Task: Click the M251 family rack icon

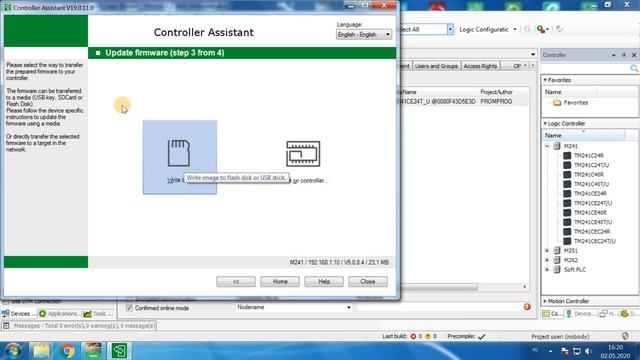Action: (x=557, y=251)
